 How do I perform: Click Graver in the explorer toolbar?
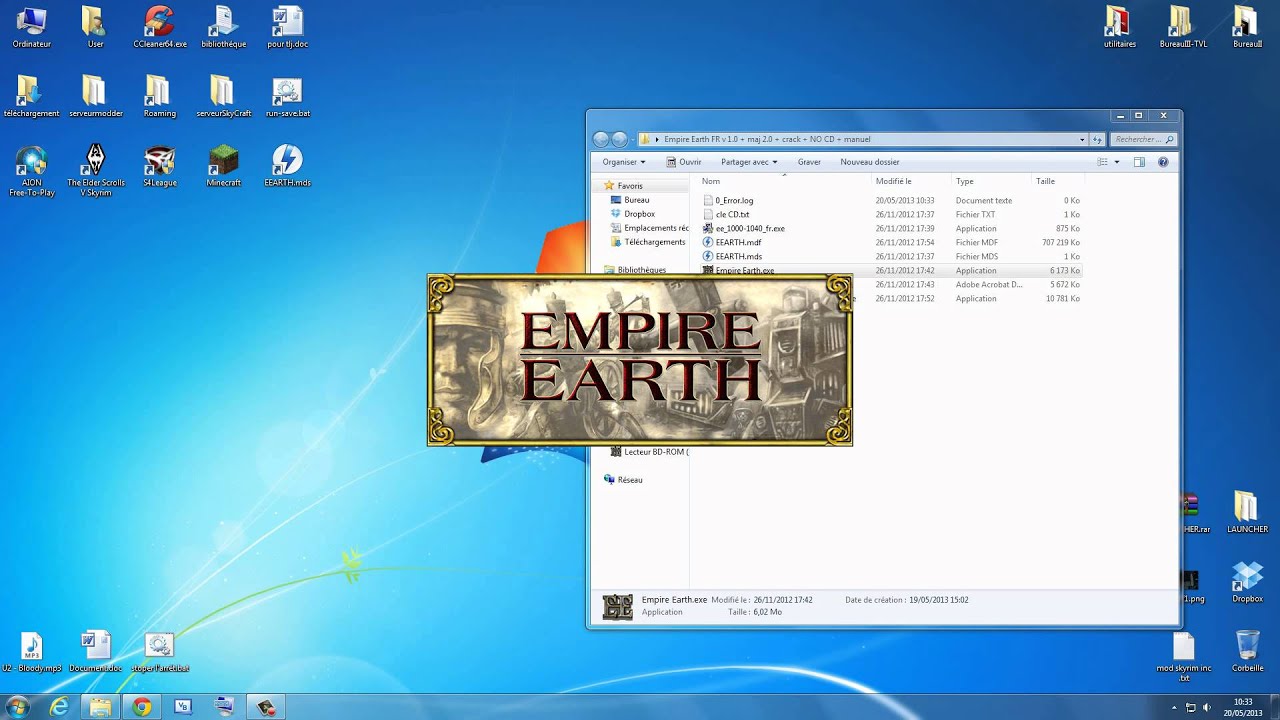(809, 161)
